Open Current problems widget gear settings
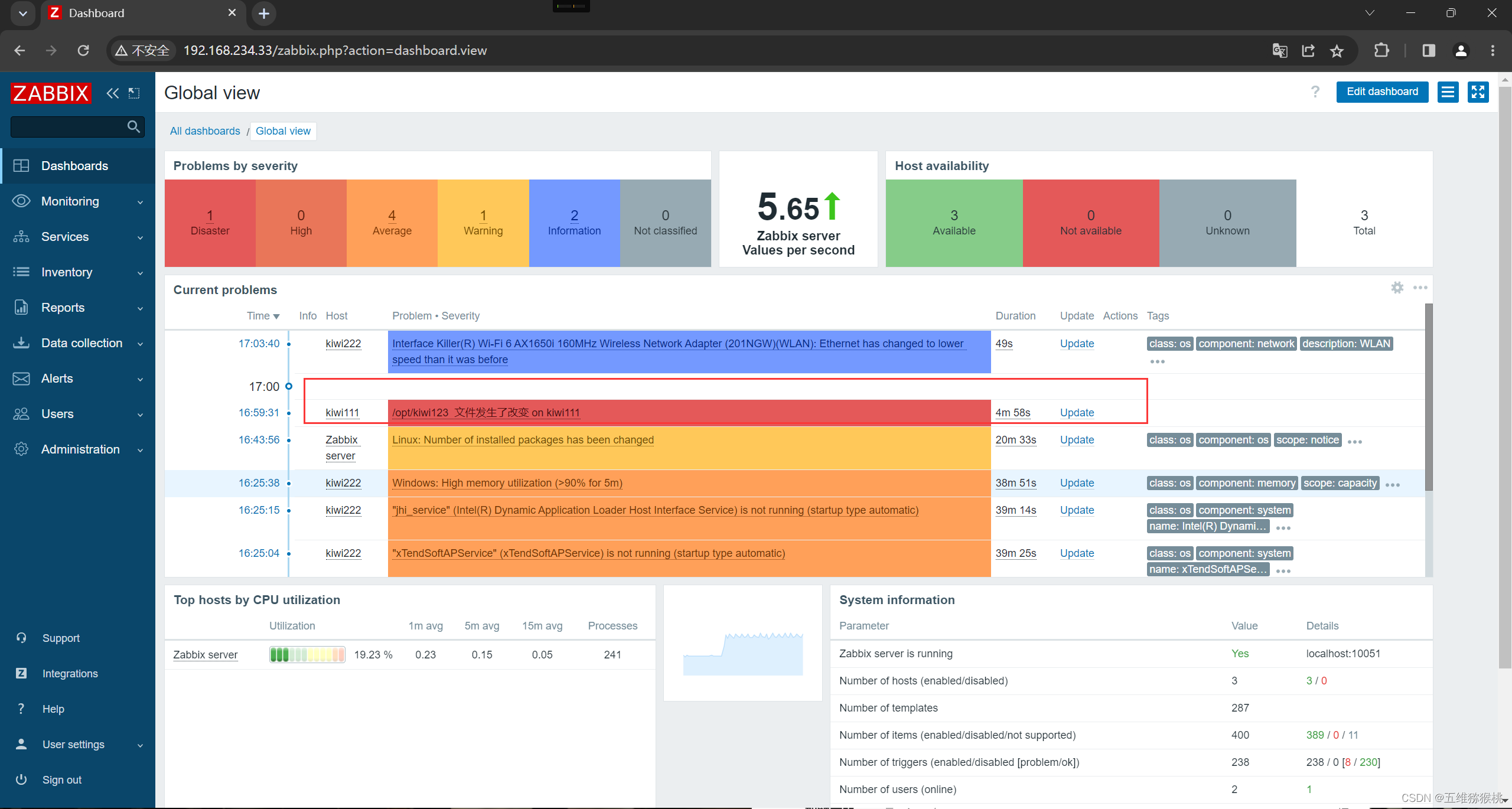1512x809 pixels. pos(1397,288)
